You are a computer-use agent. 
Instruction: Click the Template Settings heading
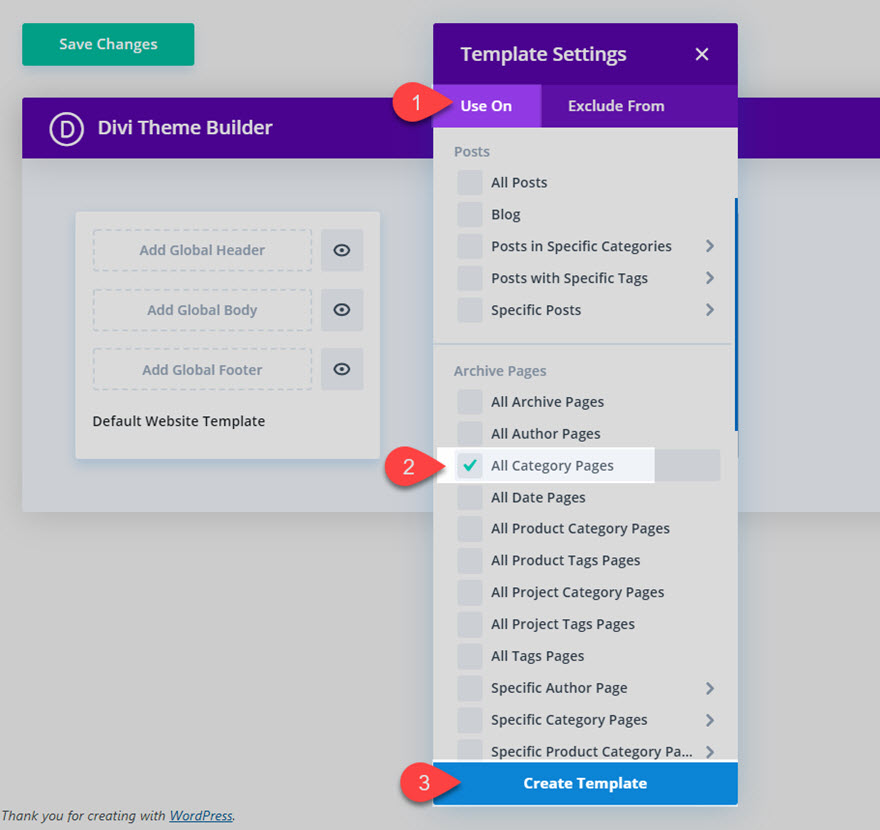[543, 54]
